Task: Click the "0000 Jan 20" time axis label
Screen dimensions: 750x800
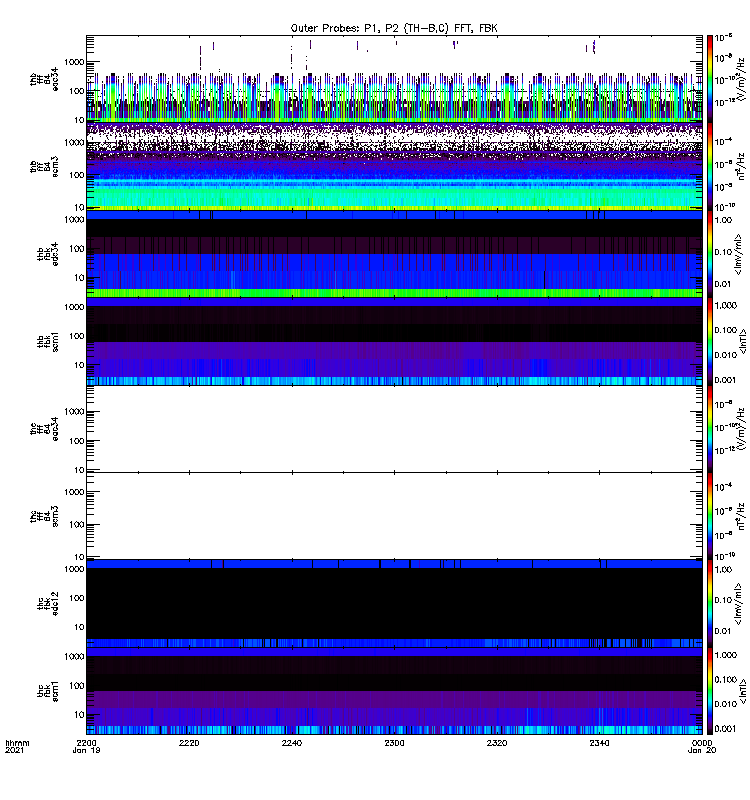Action: tap(702, 746)
